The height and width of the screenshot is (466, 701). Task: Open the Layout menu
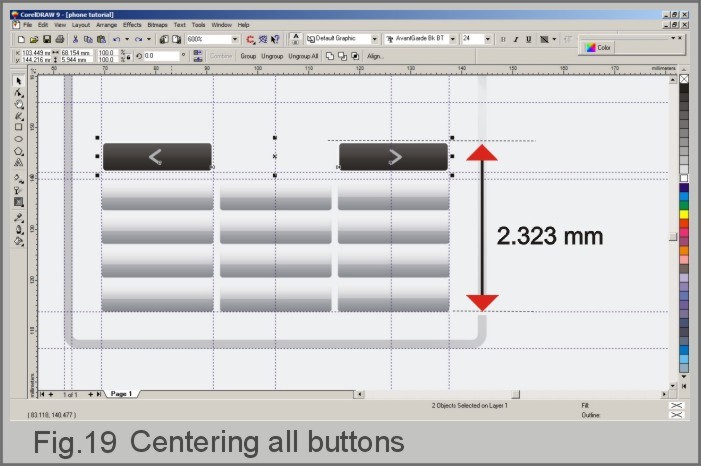pyautogui.click(x=81, y=25)
